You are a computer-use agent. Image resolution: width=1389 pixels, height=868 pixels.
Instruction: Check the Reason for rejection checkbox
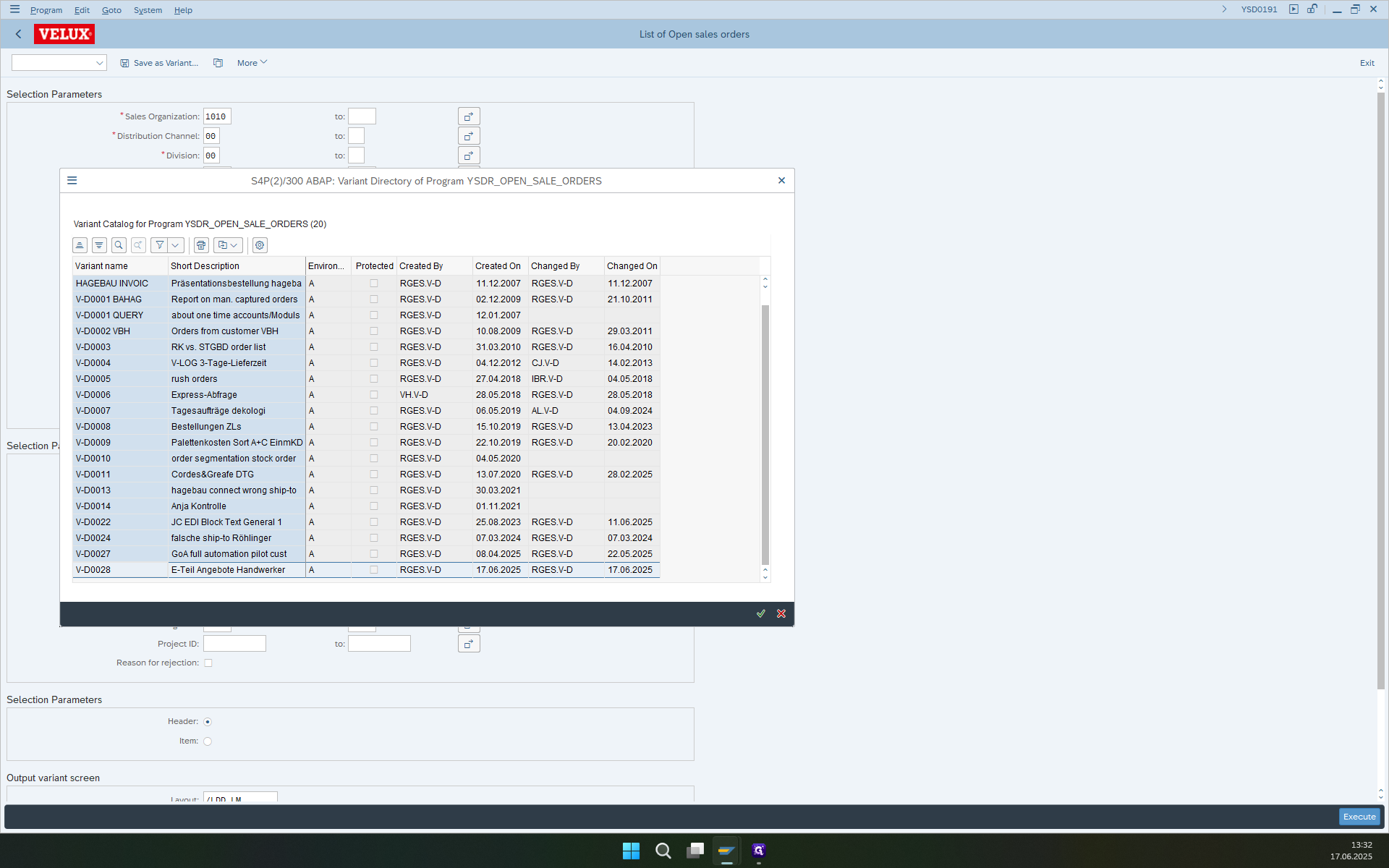pyautogui.click(x=208, y=663)
